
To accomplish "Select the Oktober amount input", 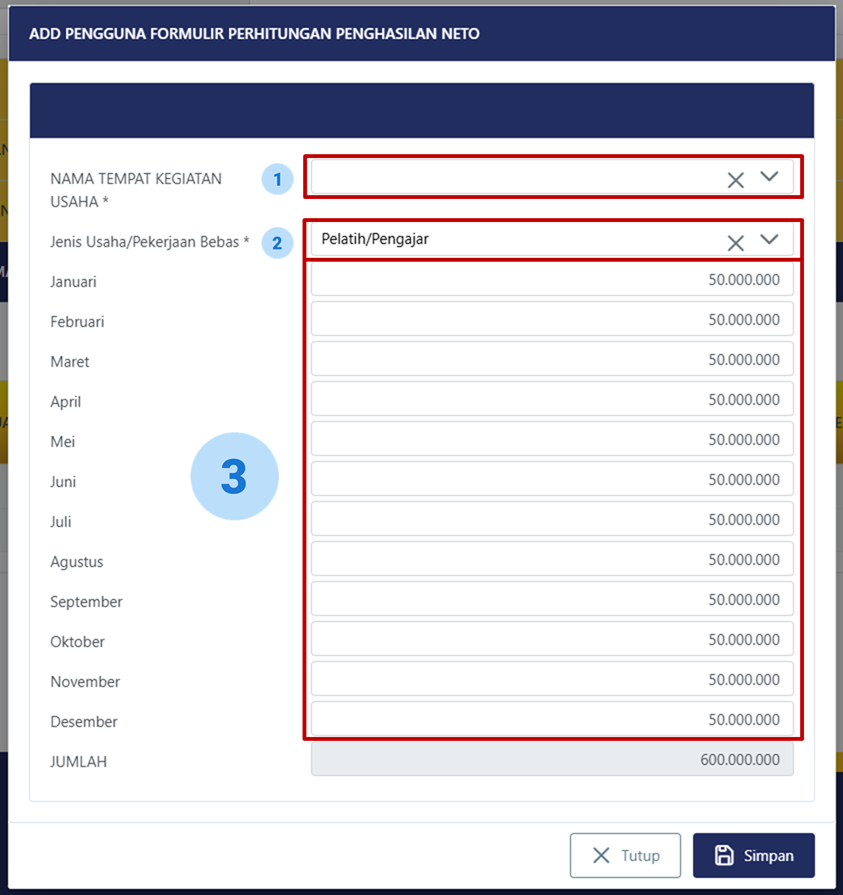I will (552, 640).
